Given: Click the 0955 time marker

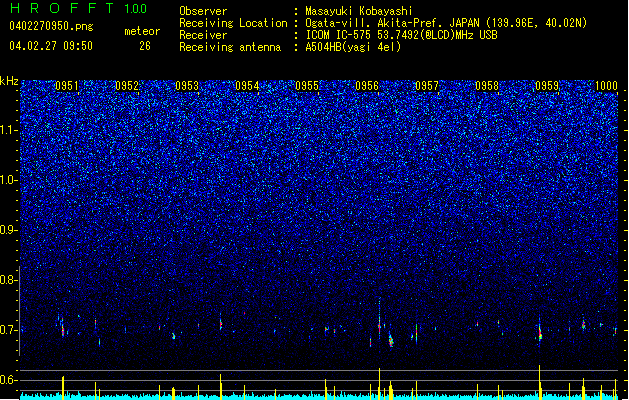Looking at the screenshot, I should point(307,86).
